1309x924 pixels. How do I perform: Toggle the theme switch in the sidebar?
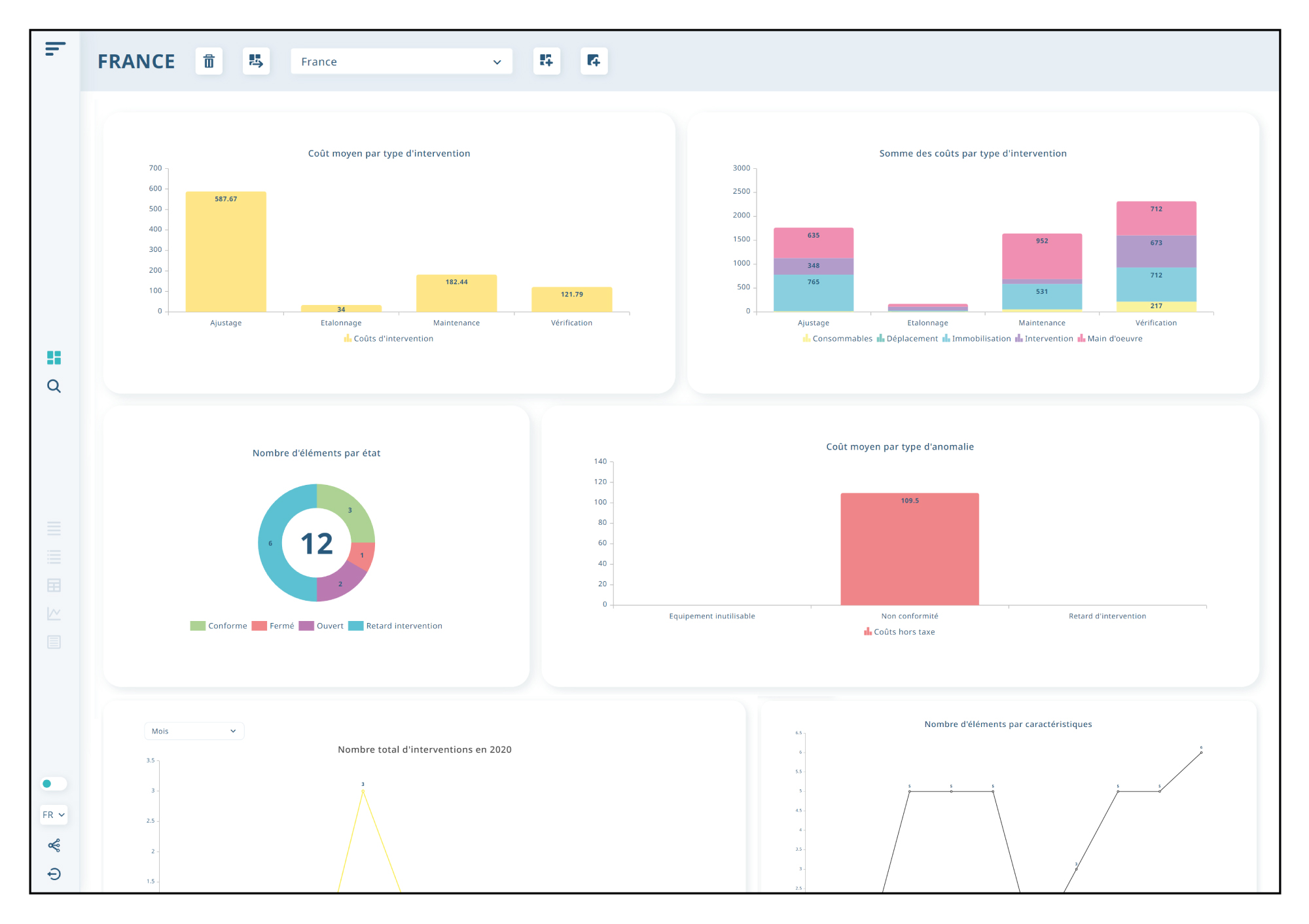click(x=54, y=783)
